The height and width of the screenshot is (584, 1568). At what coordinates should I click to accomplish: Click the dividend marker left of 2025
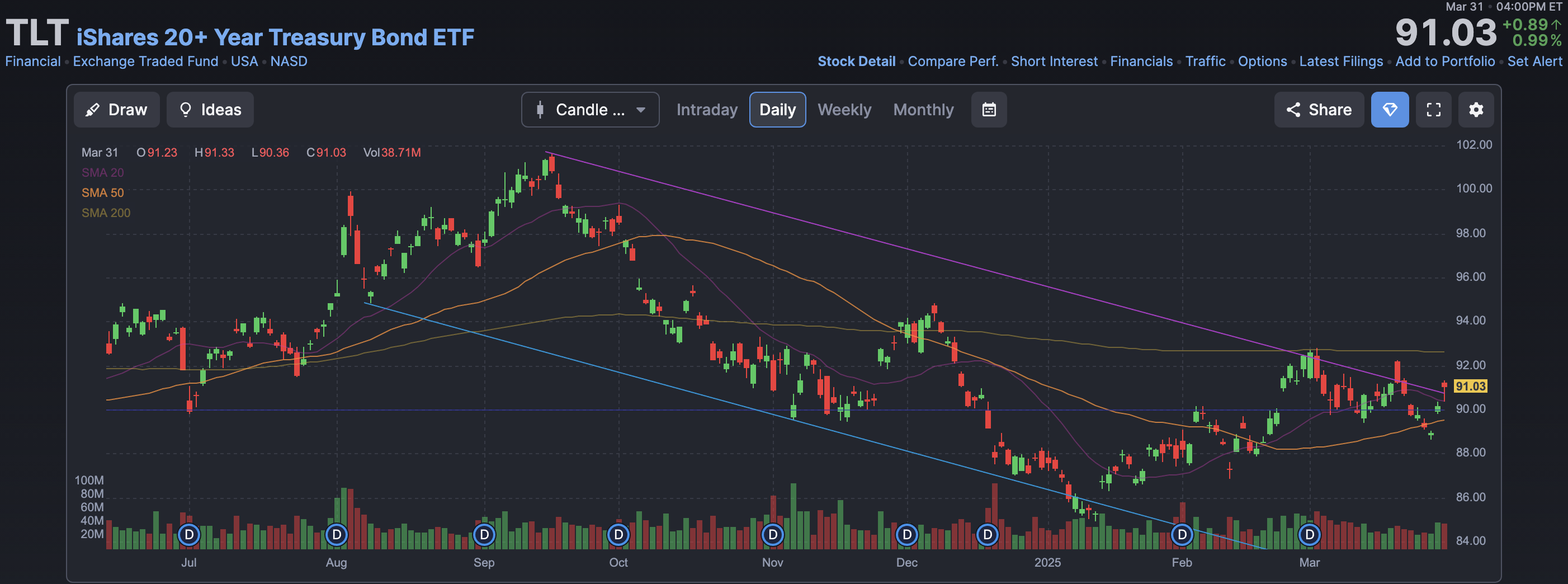[x=988, y=535]
